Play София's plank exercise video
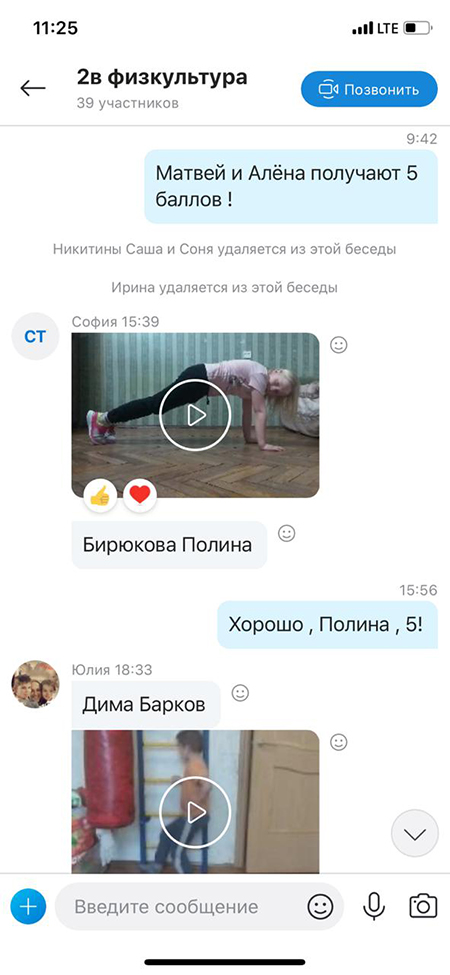This screenshot has height=975, width=450. pos(195,415)
